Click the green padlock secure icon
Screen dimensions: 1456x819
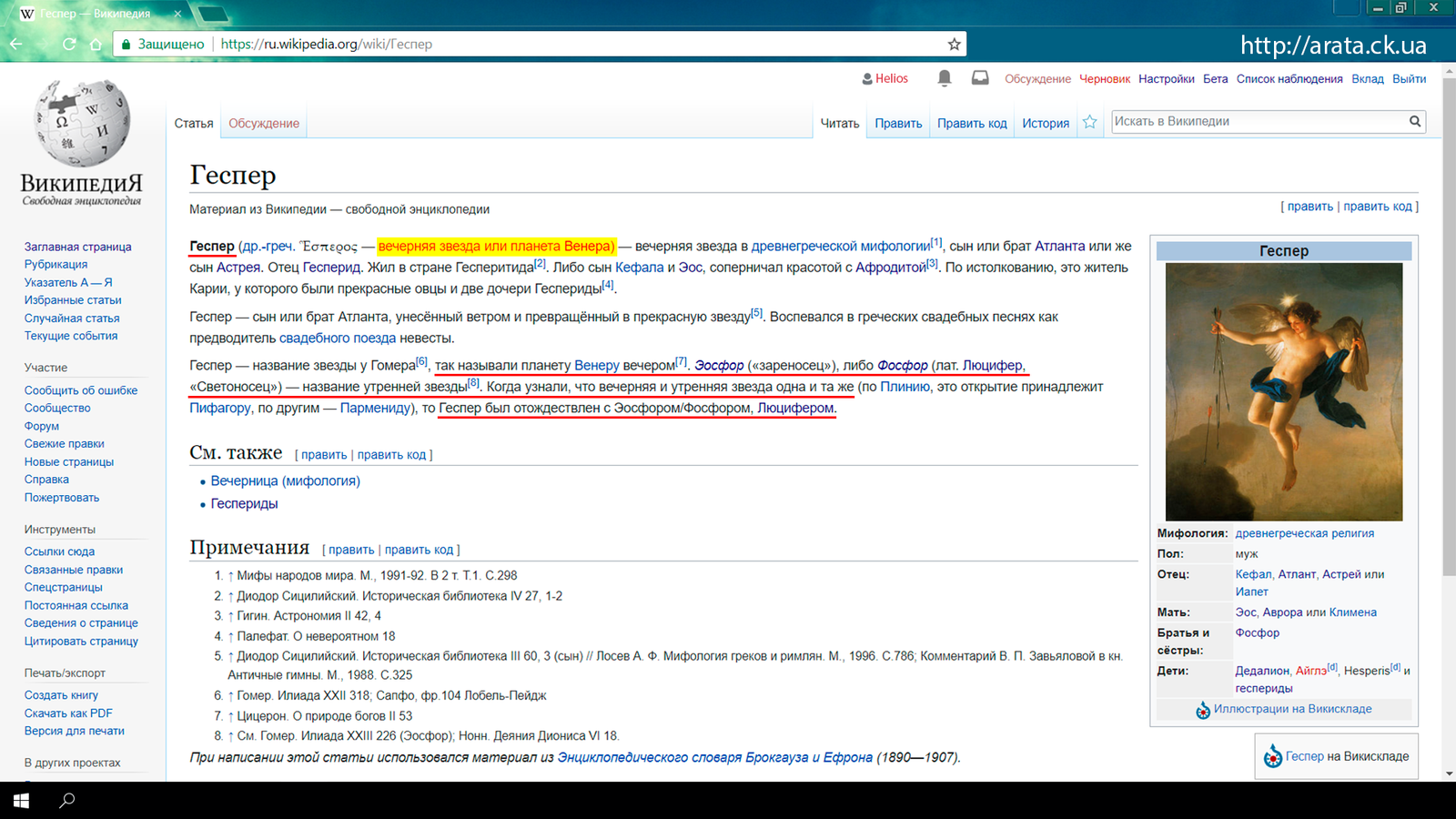click(126, 44)
